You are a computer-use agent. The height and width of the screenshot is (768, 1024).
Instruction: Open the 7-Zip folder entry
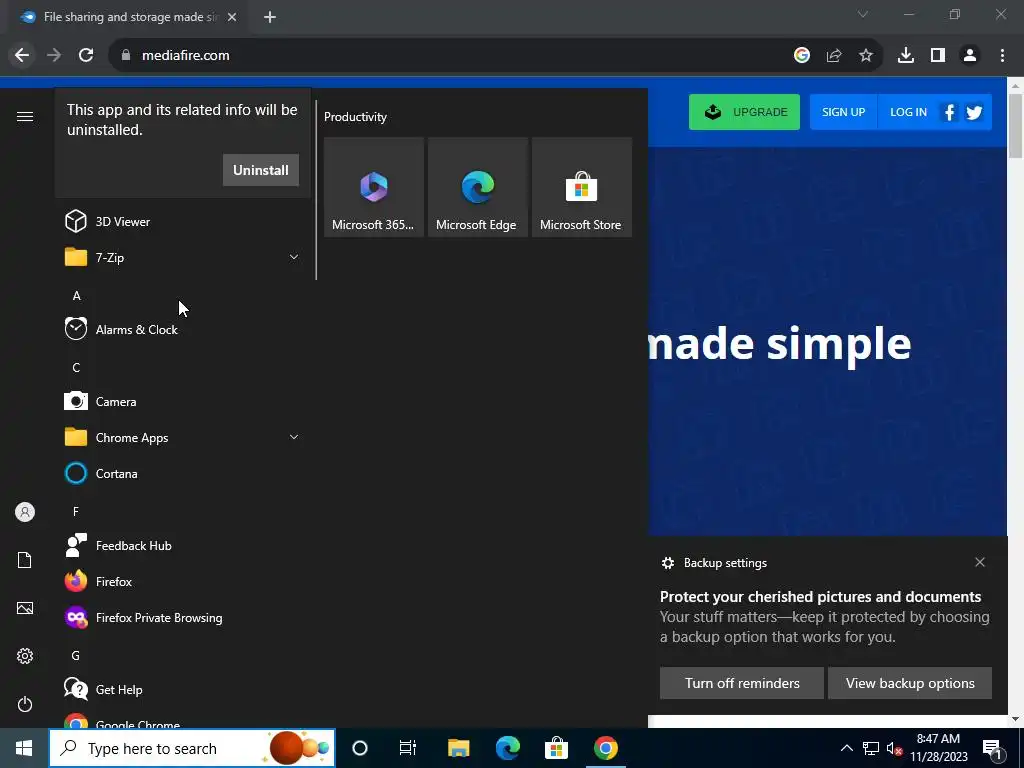(x=183, y=257)
